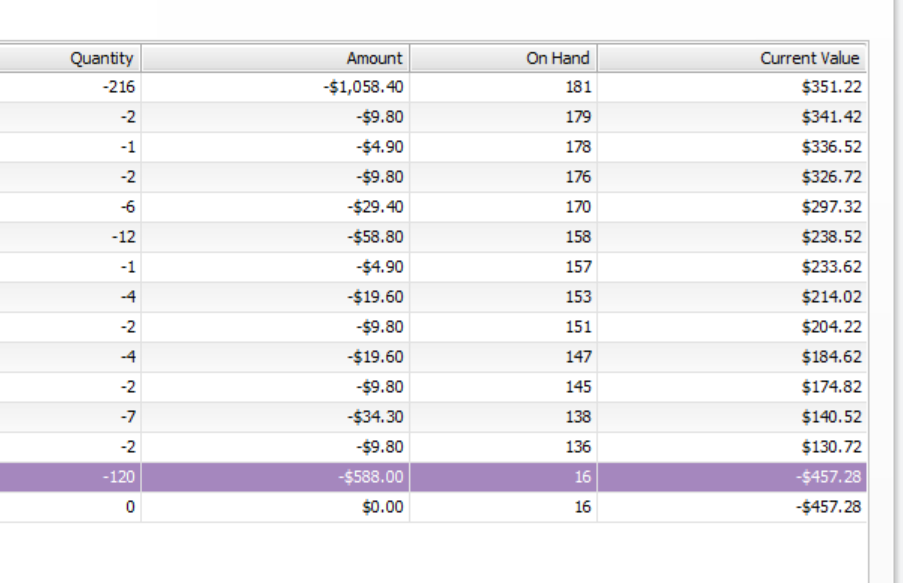
Task: Select the $130.72 current value cell
Action: tap(830, 447)
